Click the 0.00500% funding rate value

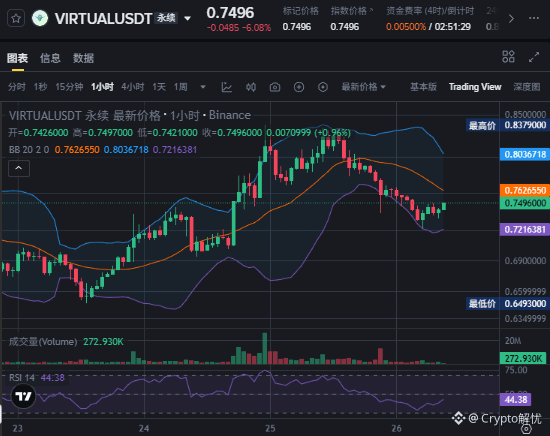point(406,27)
